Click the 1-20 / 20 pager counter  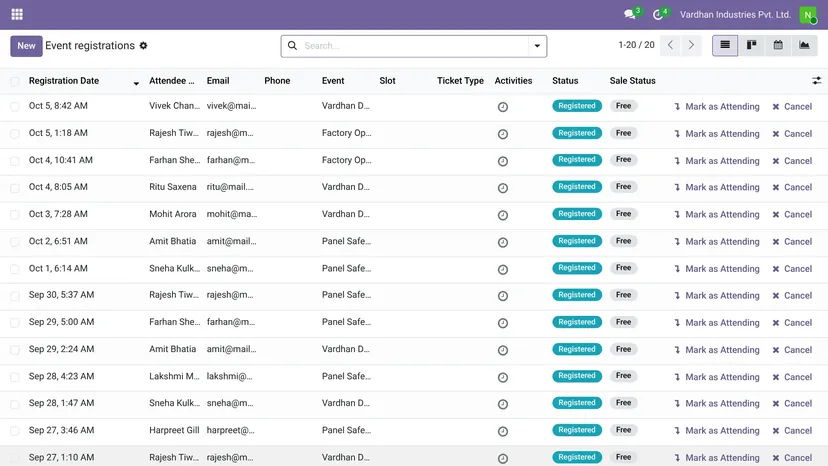pos(636,45)
